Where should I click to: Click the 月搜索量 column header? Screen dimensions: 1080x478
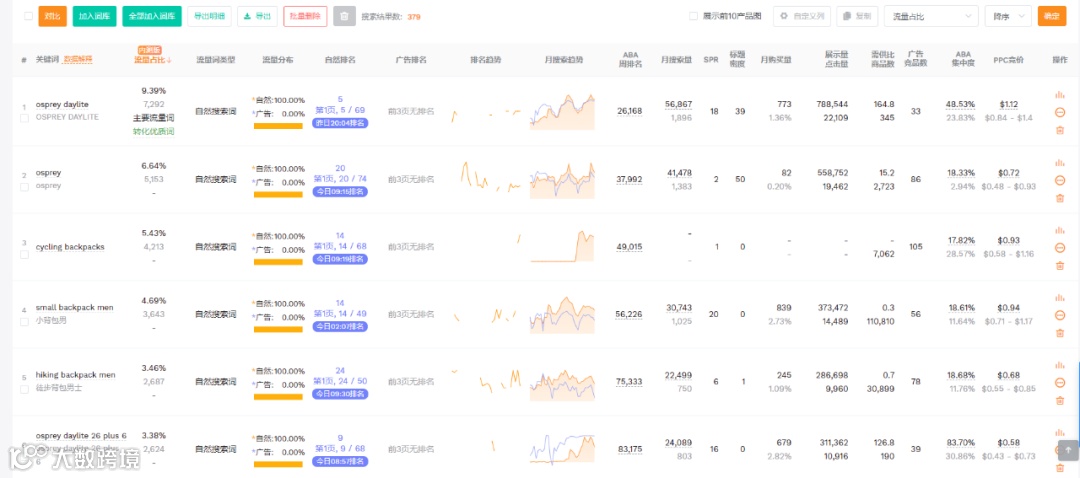click(676, 60)
